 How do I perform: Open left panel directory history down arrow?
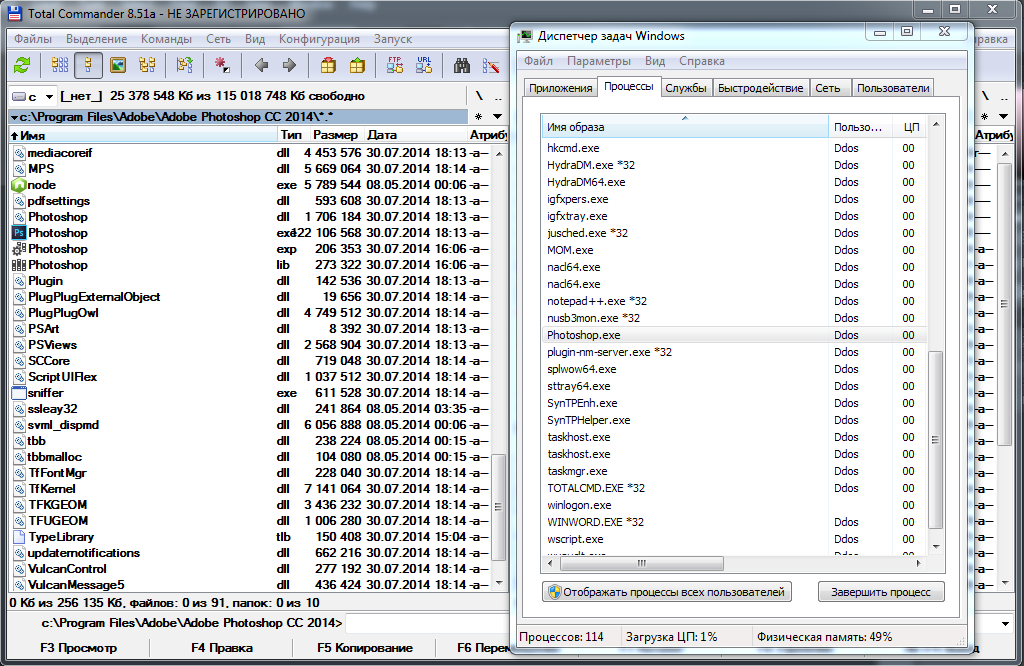click(x=498, y=117)
